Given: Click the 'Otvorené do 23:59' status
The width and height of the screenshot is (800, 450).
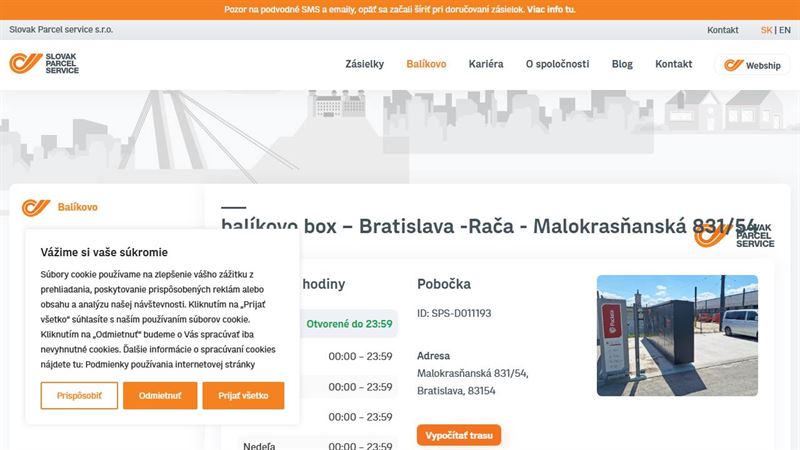Looking at the screenshot, I should coord(349,323).
